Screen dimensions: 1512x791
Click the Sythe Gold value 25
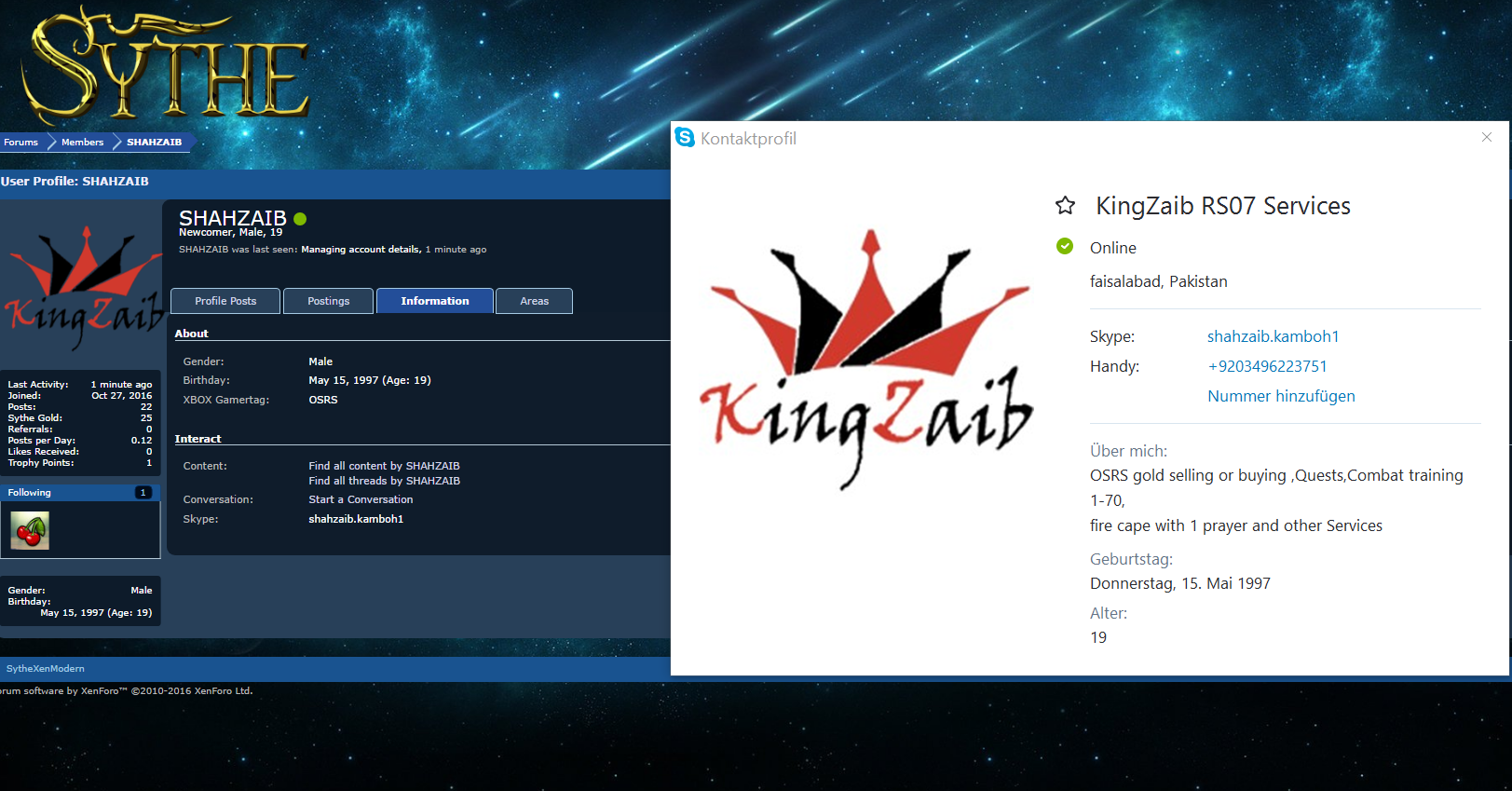coord(146,418)
